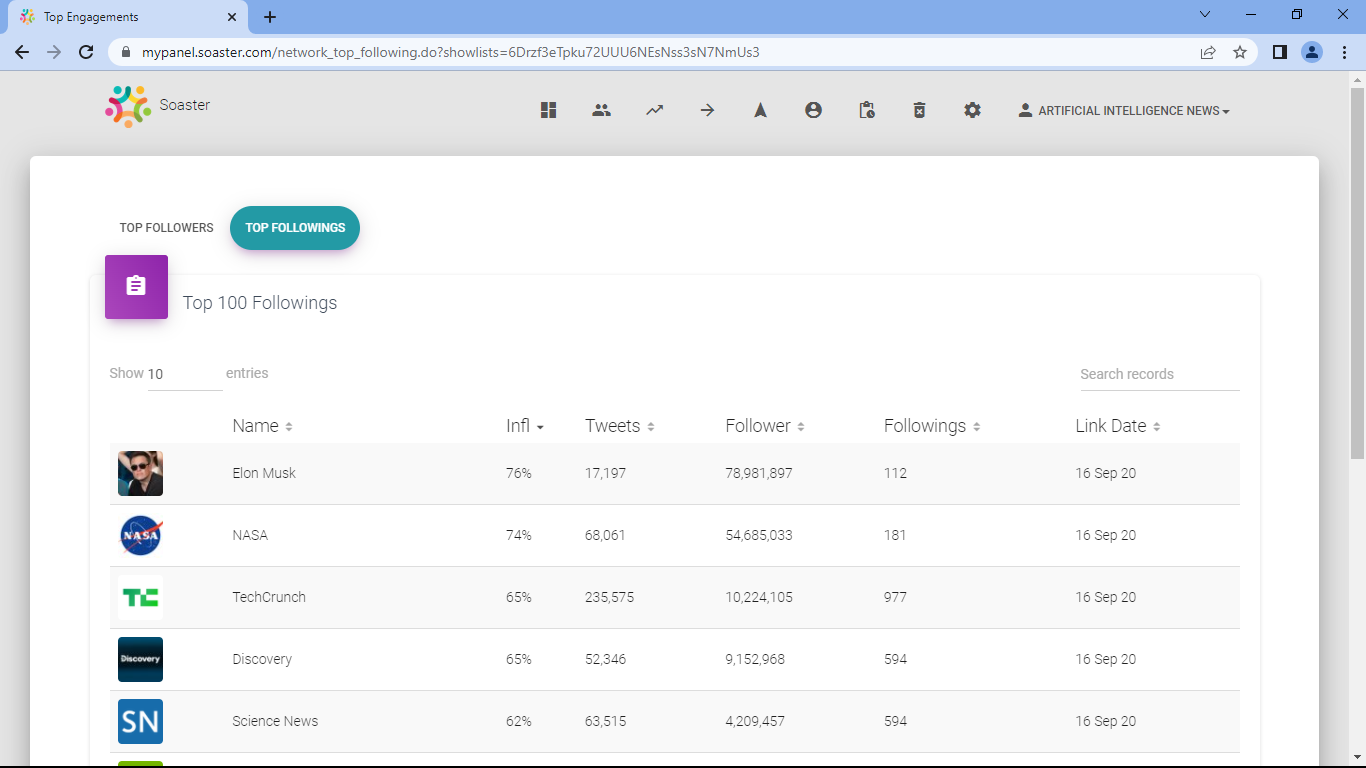Click the Discovery logo thumbnail
The image size is (1366, 768).
pyautogui.click(x=140, y=659)
